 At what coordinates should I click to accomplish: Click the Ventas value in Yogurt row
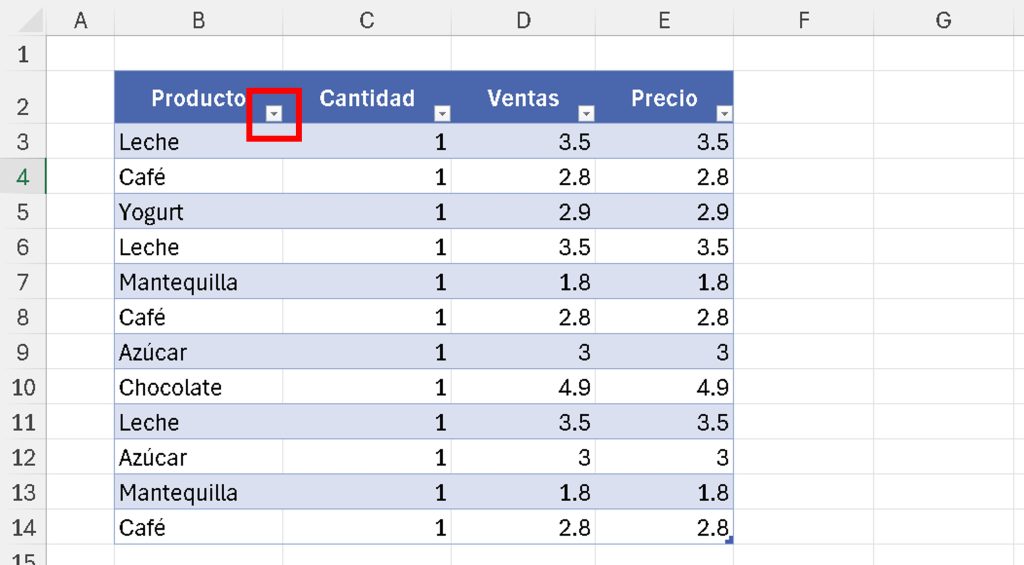point(574,213)
